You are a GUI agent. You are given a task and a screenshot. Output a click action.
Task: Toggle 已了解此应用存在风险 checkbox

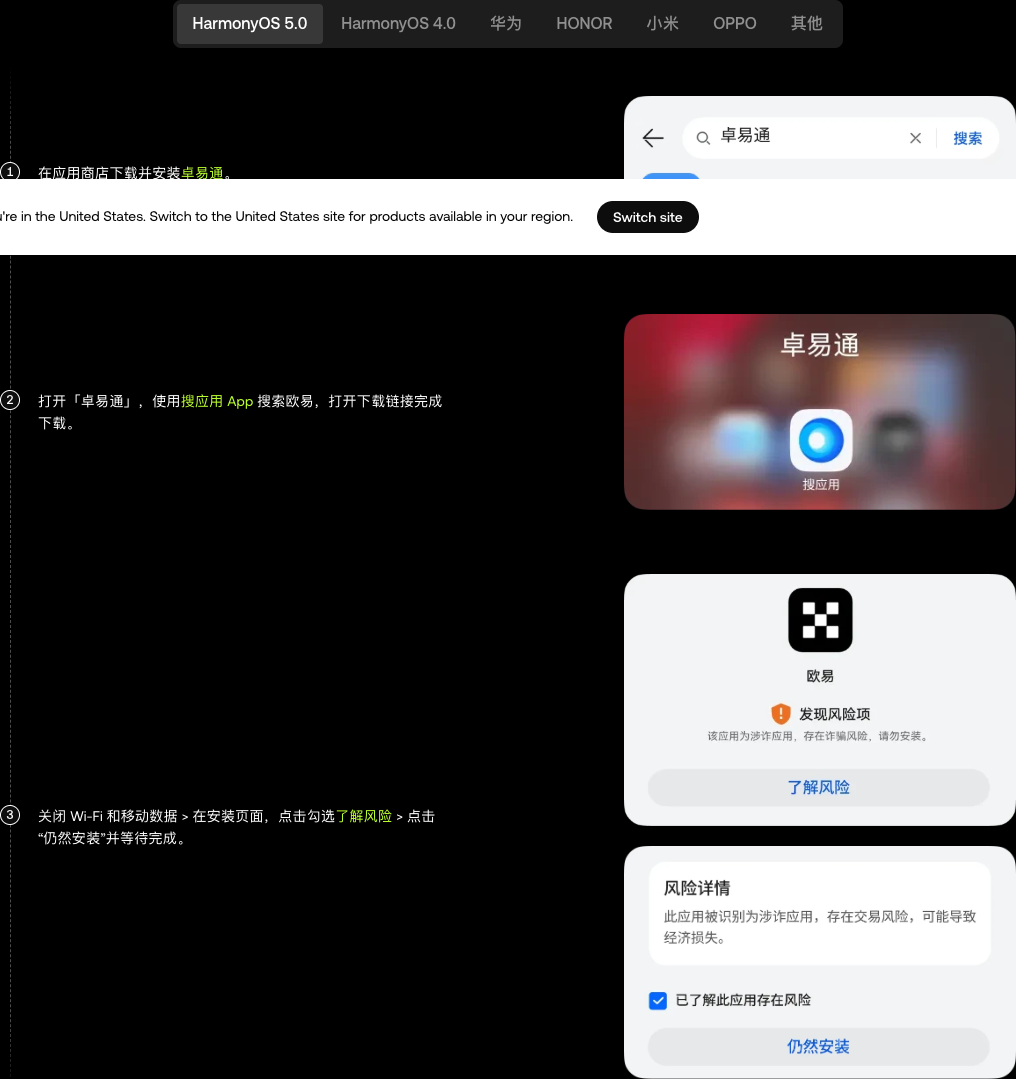point(657,1000)
